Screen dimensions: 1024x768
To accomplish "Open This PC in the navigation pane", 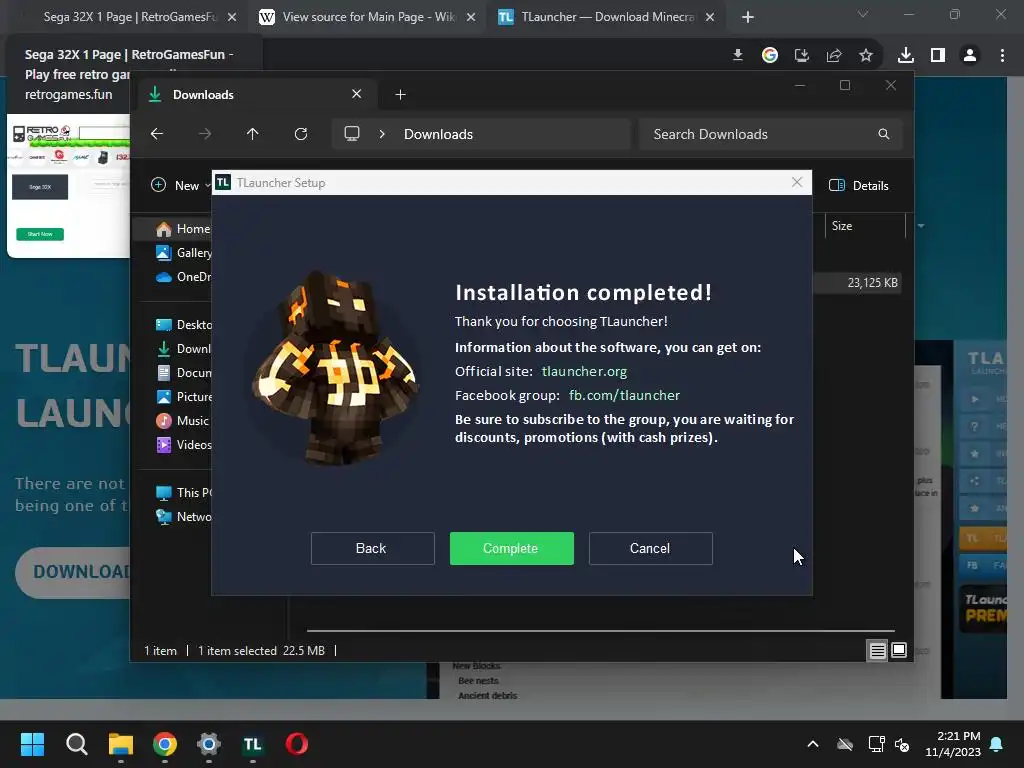I will pos(183,492).
